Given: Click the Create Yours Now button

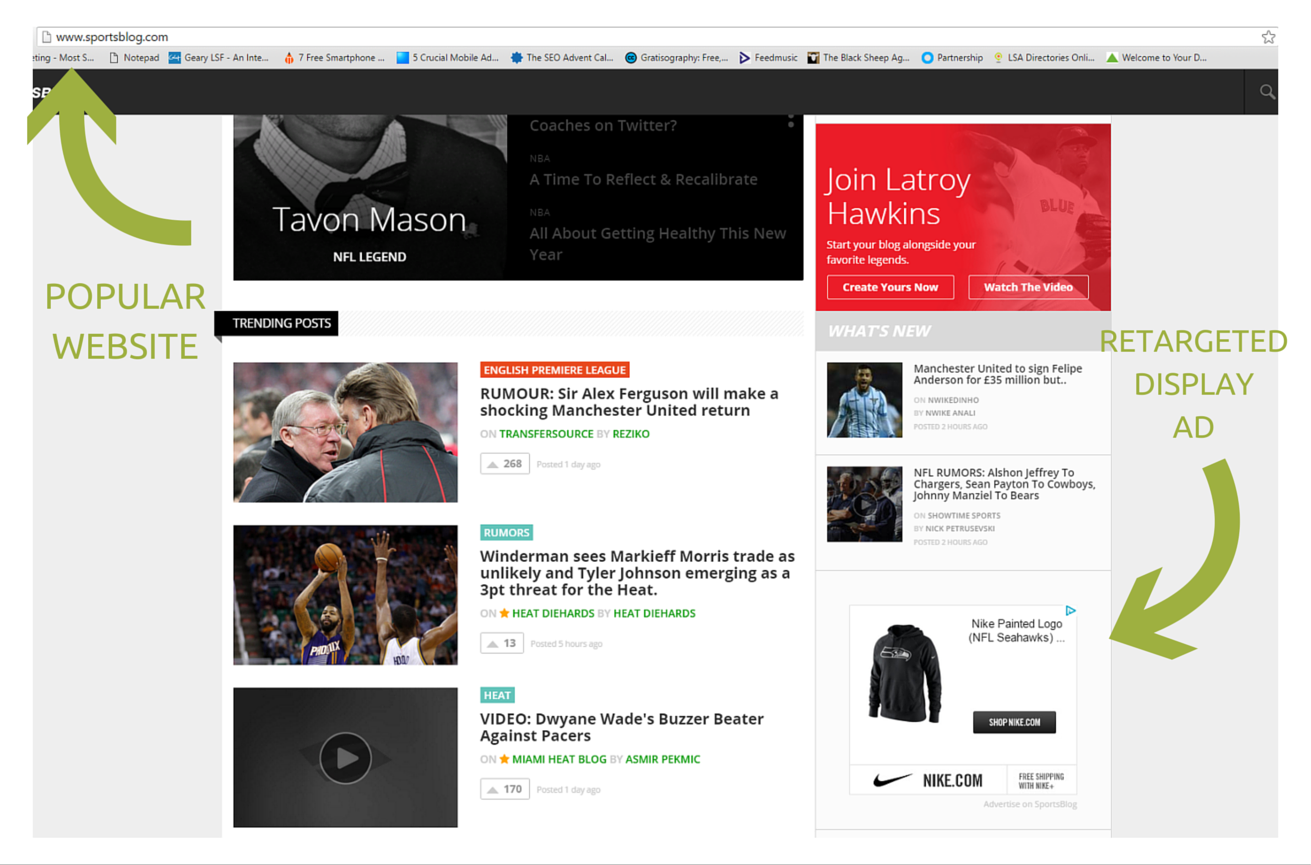Looking at the screenshot, I should click(x=890, y=287).
